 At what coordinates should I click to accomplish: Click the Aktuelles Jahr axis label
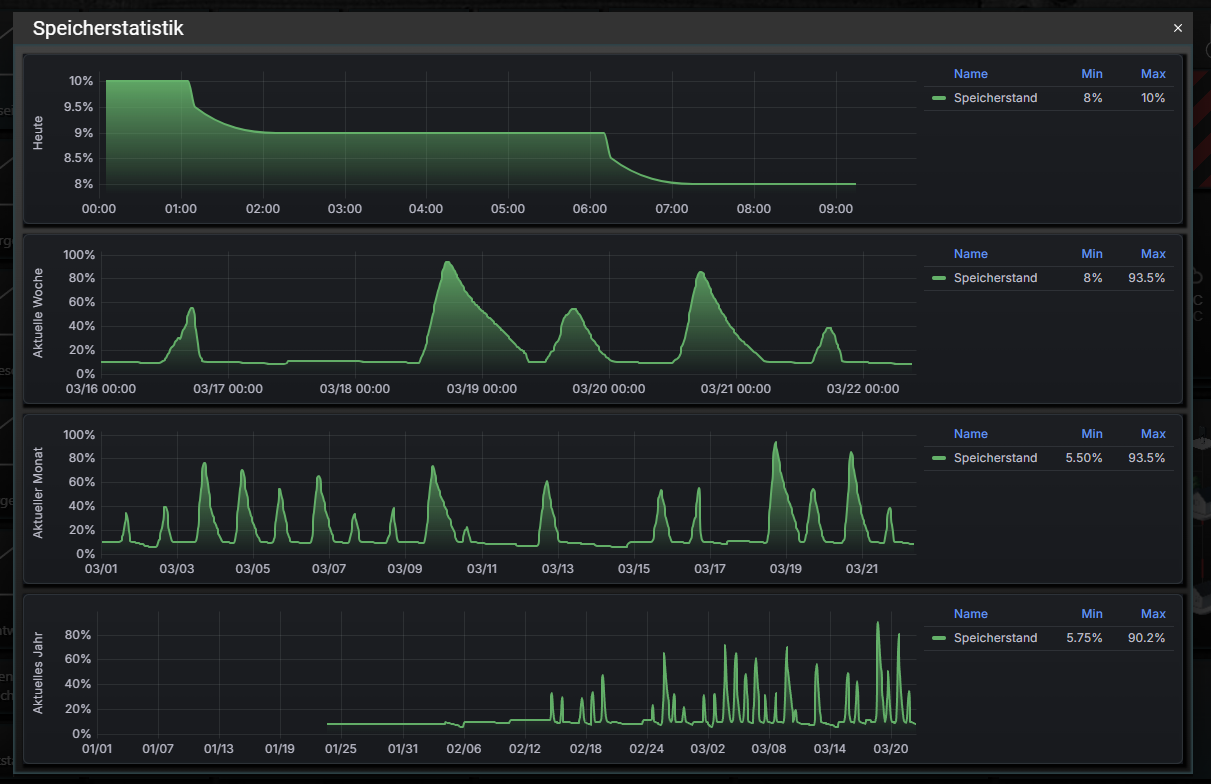(x=38, y=672)
